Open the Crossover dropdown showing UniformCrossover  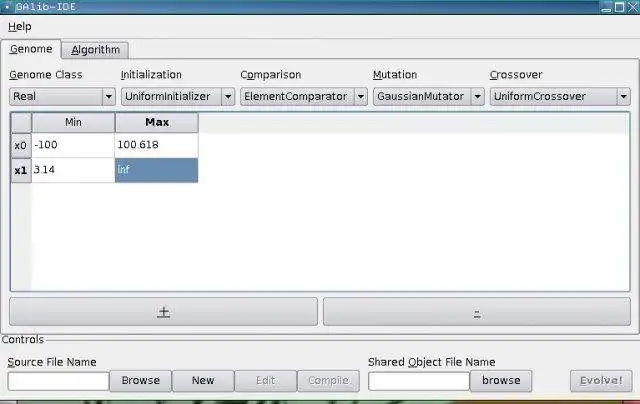[x=560, y=97]
